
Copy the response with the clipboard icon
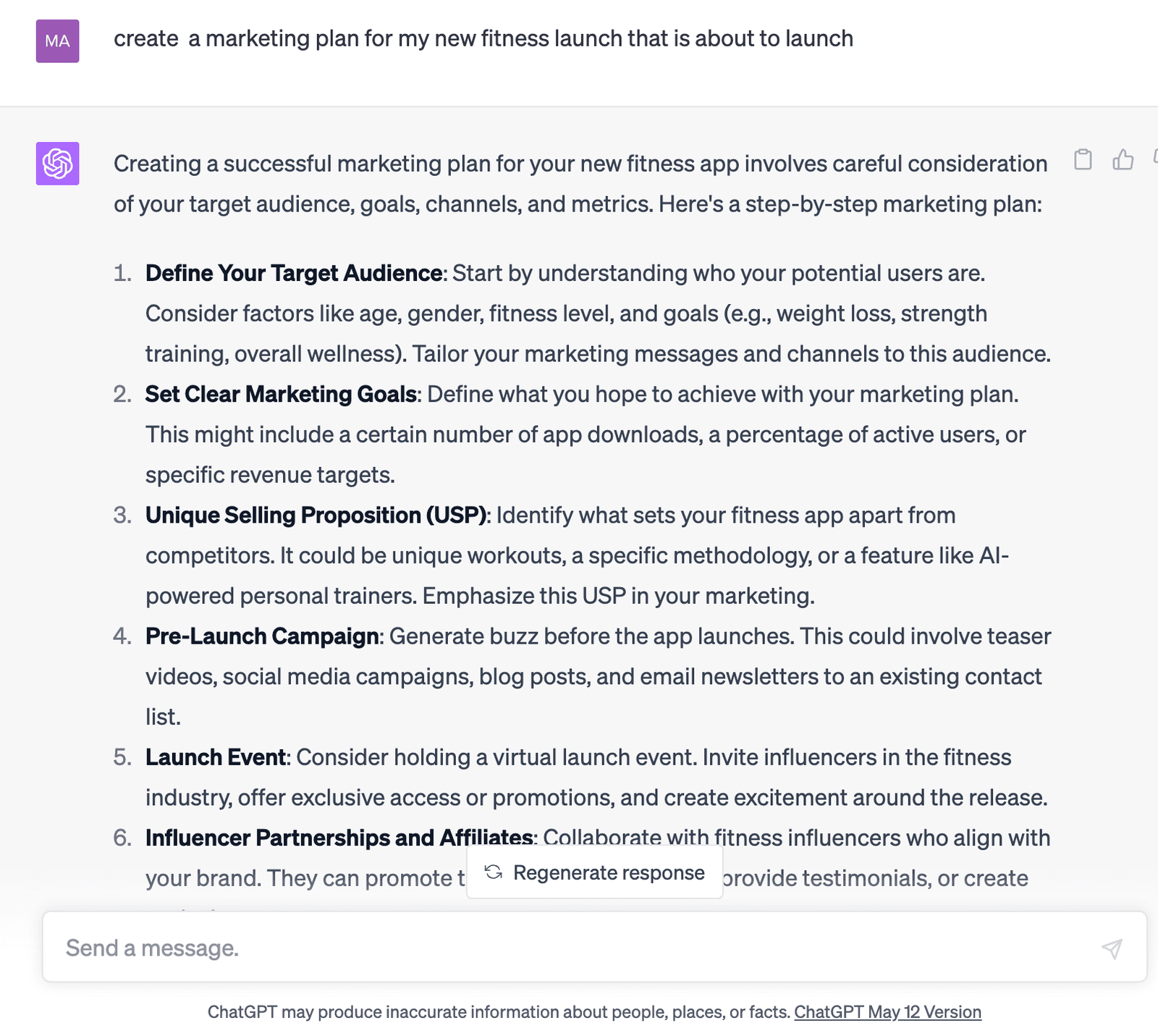[x=1083, y=159]
